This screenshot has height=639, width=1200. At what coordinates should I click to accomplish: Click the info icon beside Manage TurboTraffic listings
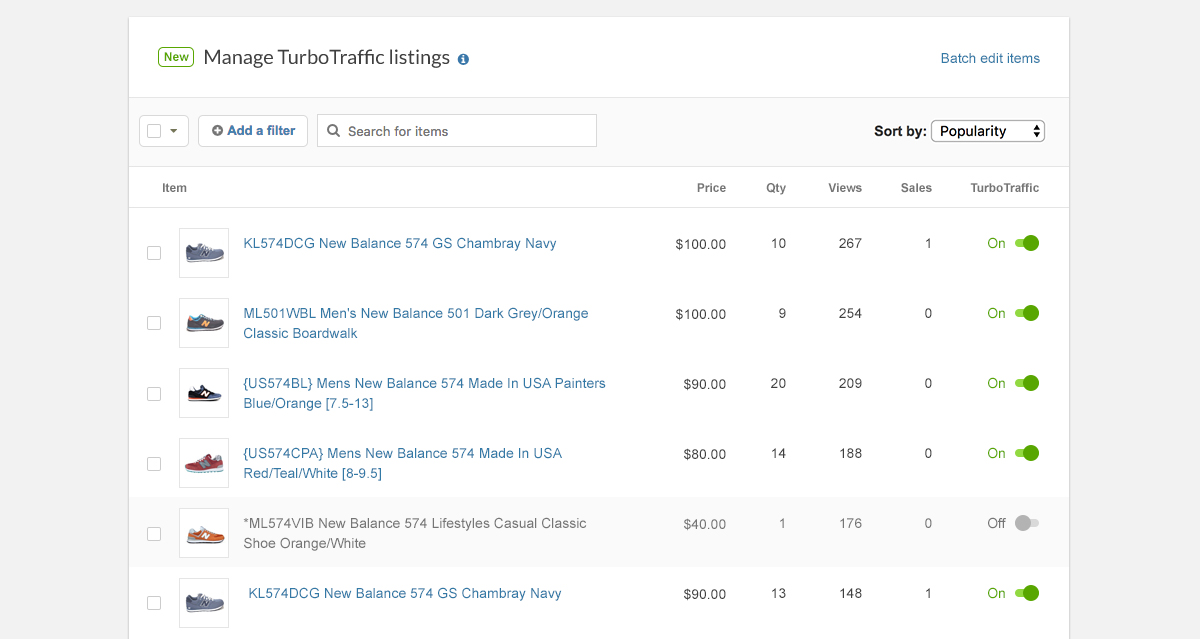[463, 59]
